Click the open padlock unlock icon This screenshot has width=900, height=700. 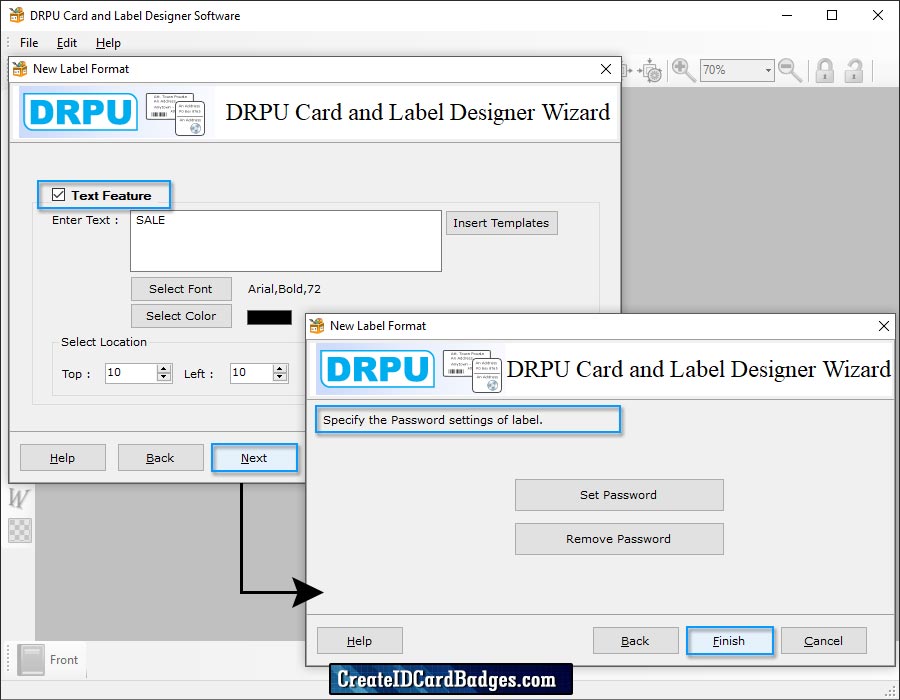(x=854, y=71)
